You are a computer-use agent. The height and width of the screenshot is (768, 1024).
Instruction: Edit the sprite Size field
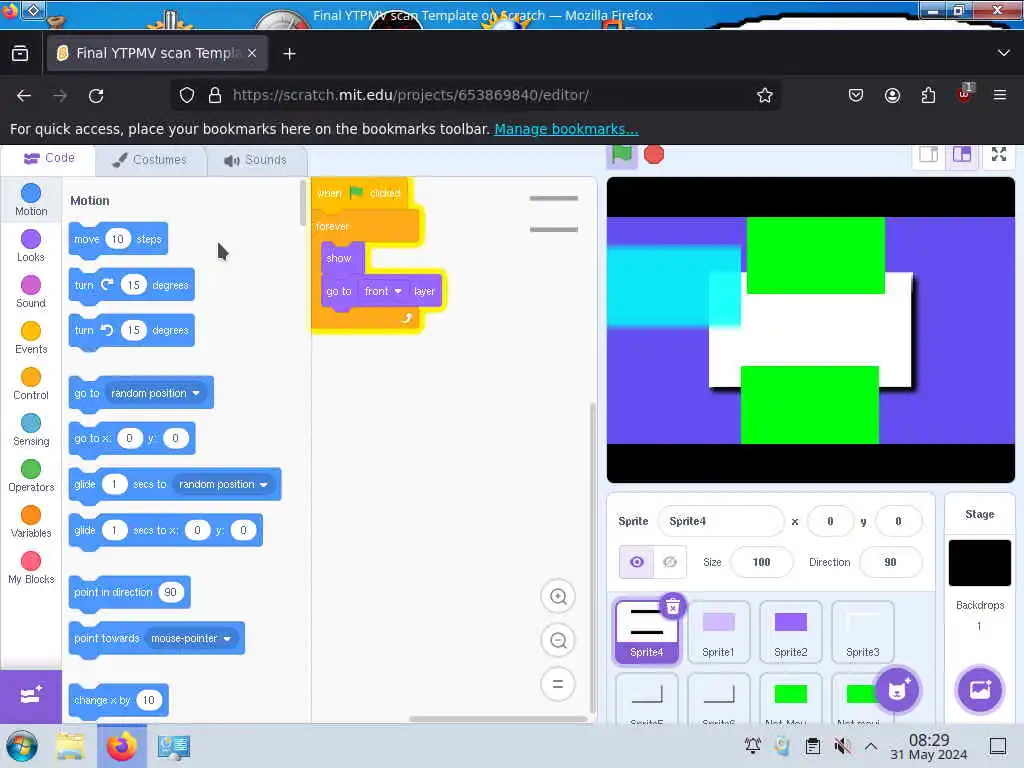point(761,562)
